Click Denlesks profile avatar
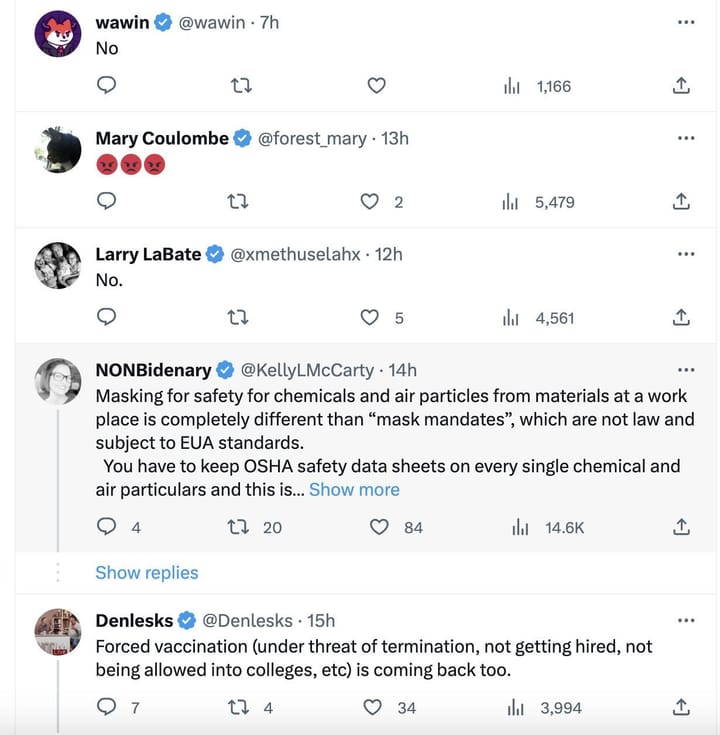The width and height of the screenshot is (720, 735). [57, 632]
